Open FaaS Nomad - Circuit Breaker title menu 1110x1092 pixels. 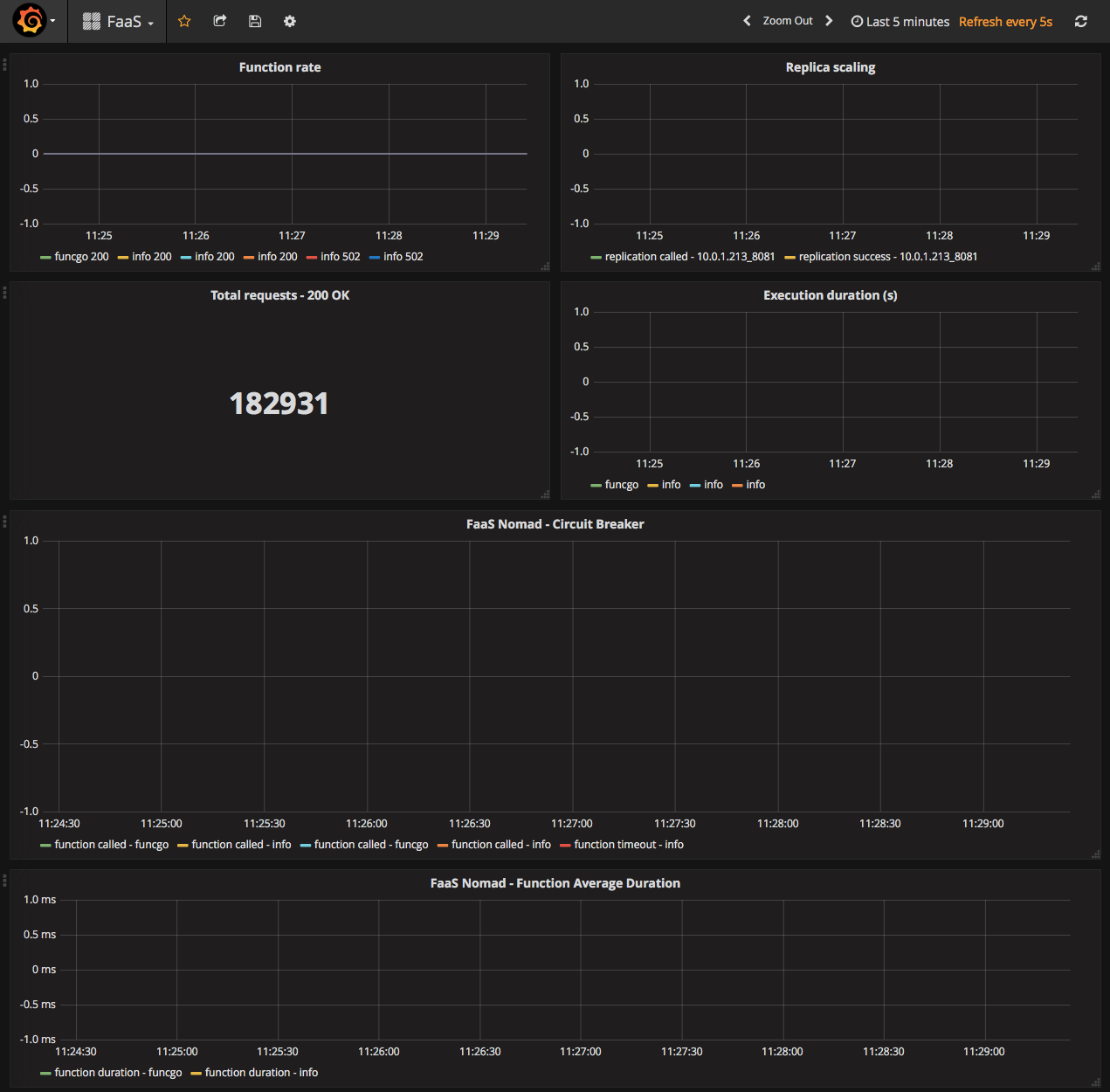pyautogui.click(x=555, y=524)
